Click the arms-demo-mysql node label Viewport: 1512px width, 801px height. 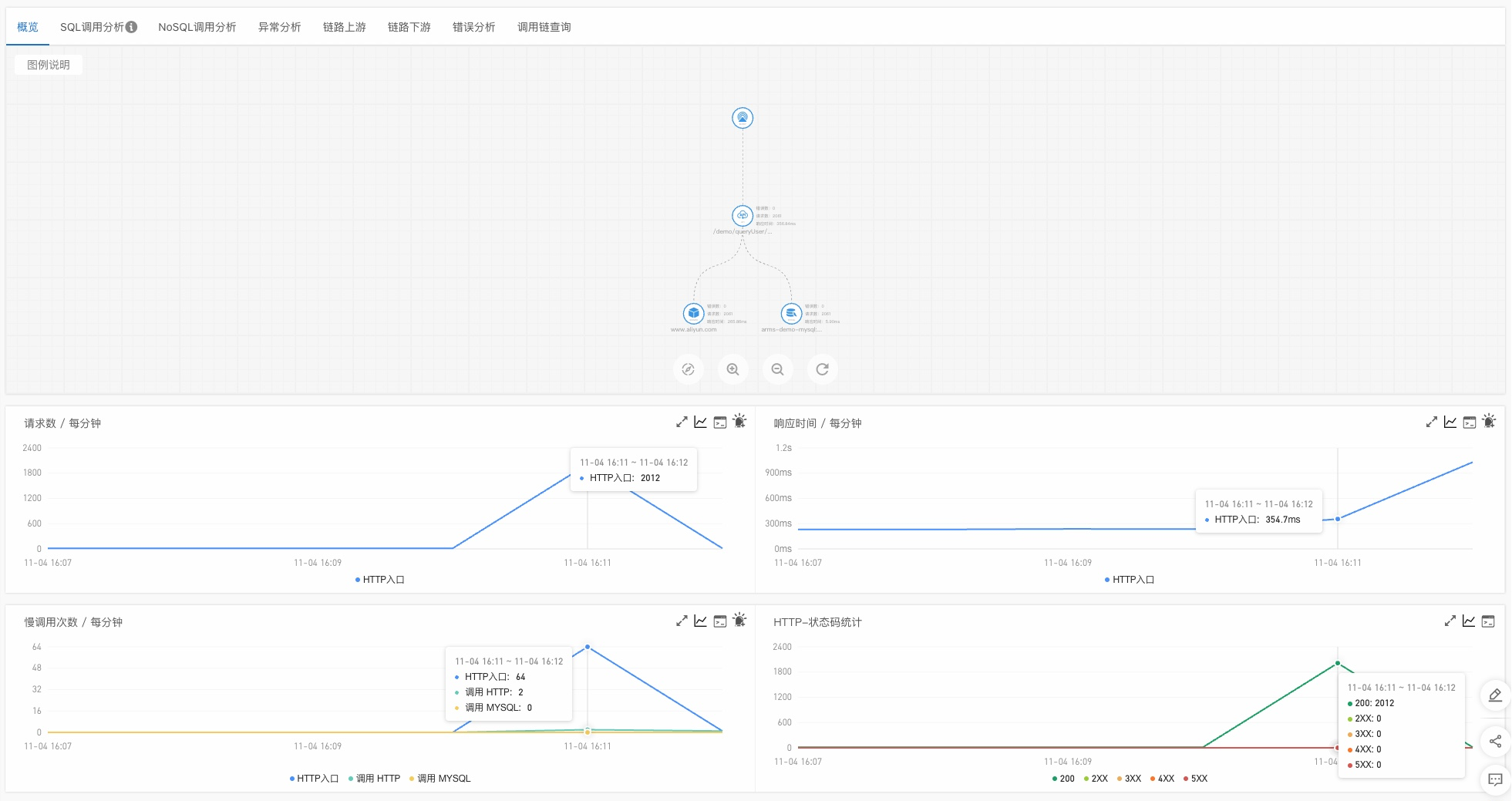click(791, 329)
